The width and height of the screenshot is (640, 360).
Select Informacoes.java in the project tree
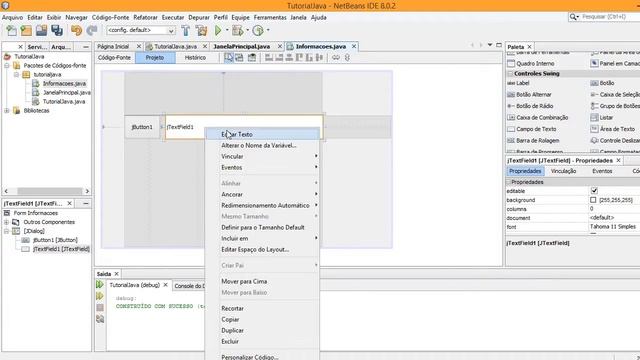point(64,84)
